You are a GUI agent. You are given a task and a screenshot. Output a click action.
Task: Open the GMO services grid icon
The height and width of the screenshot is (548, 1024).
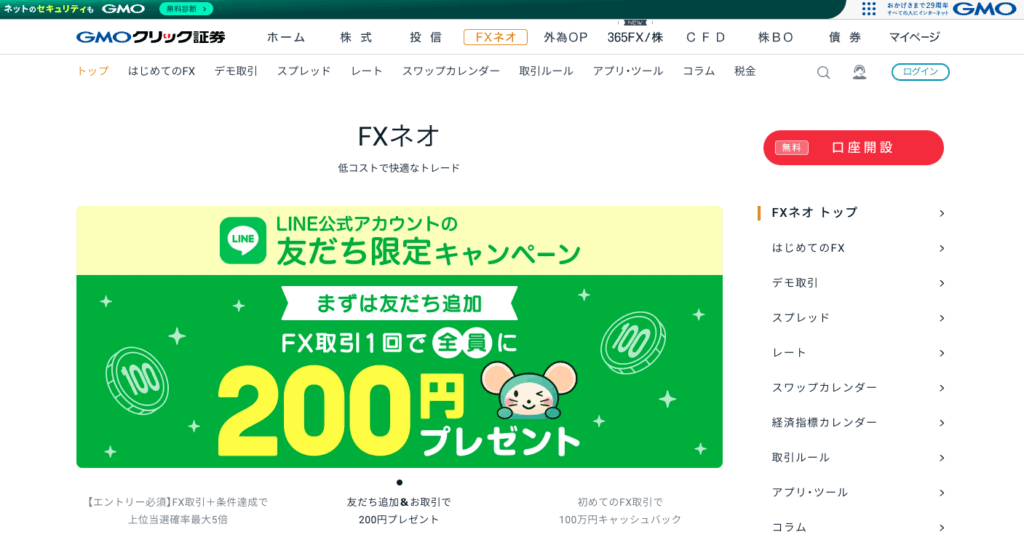(869, 8)
